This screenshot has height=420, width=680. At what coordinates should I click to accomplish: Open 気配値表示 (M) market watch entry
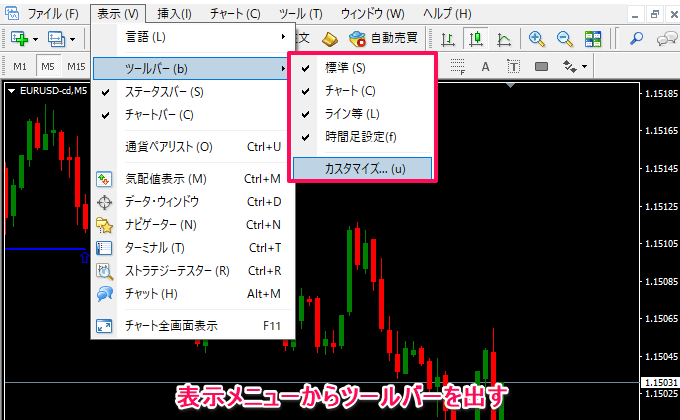pyautogui.click(x=192, y=179)
